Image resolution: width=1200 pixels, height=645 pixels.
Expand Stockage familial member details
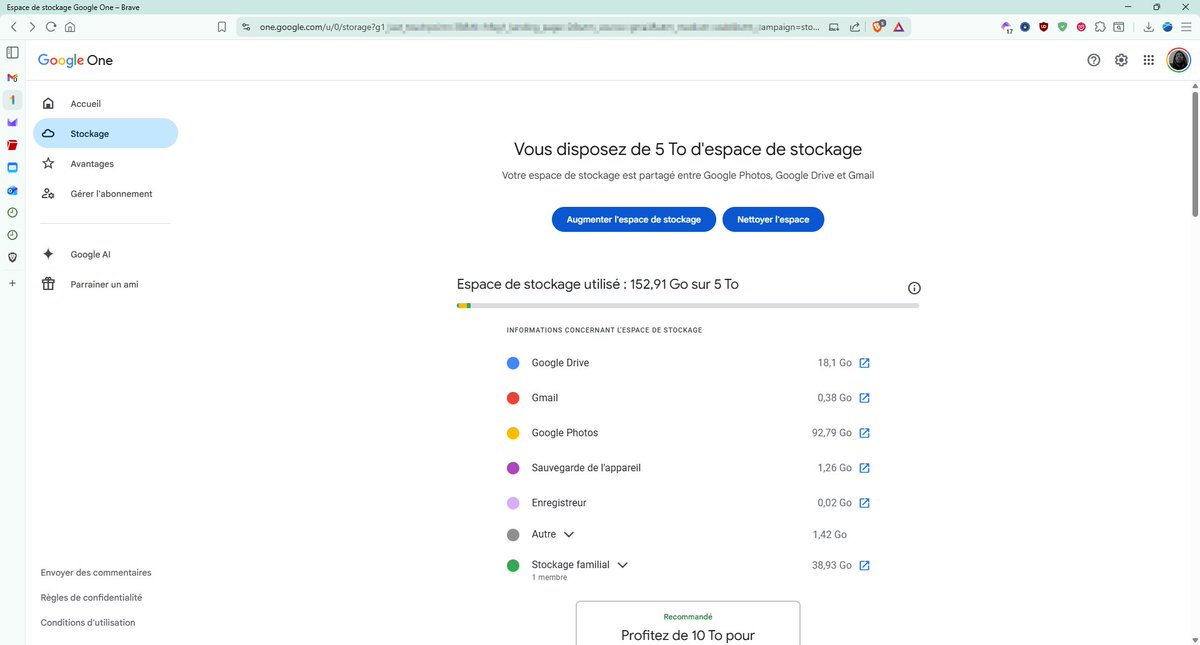[x=622, y=565]
